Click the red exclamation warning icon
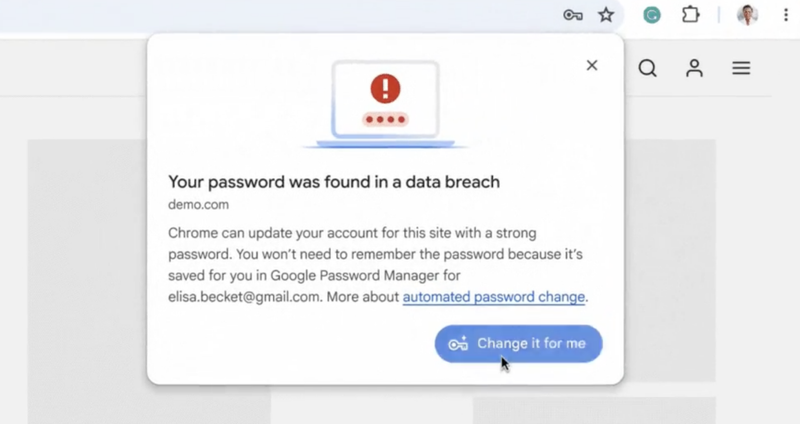 point(385,89)
